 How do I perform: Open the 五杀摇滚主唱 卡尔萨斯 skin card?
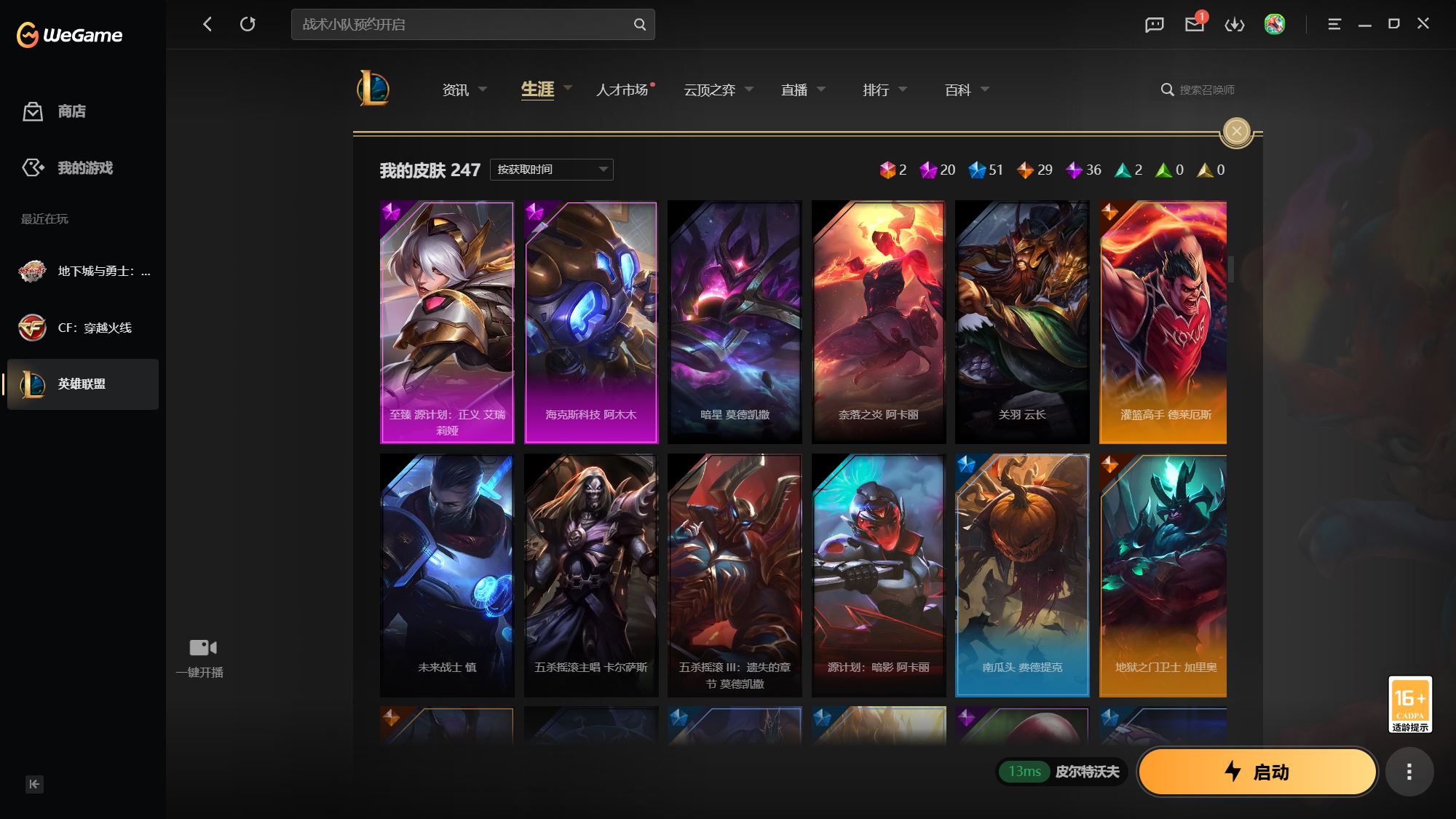(591, 575)
